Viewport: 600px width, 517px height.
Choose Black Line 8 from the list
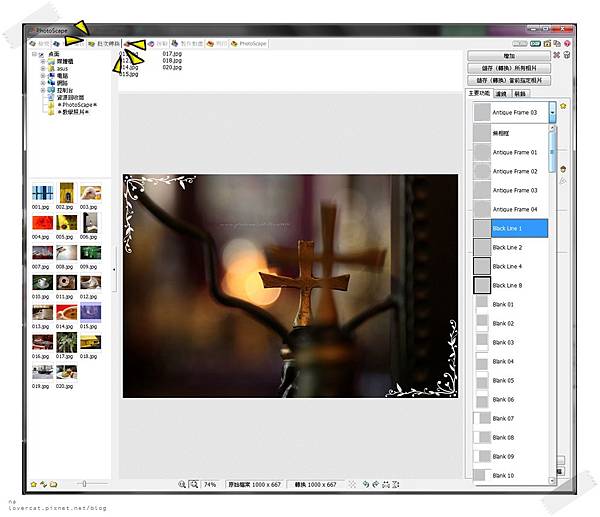coord(510,285)
